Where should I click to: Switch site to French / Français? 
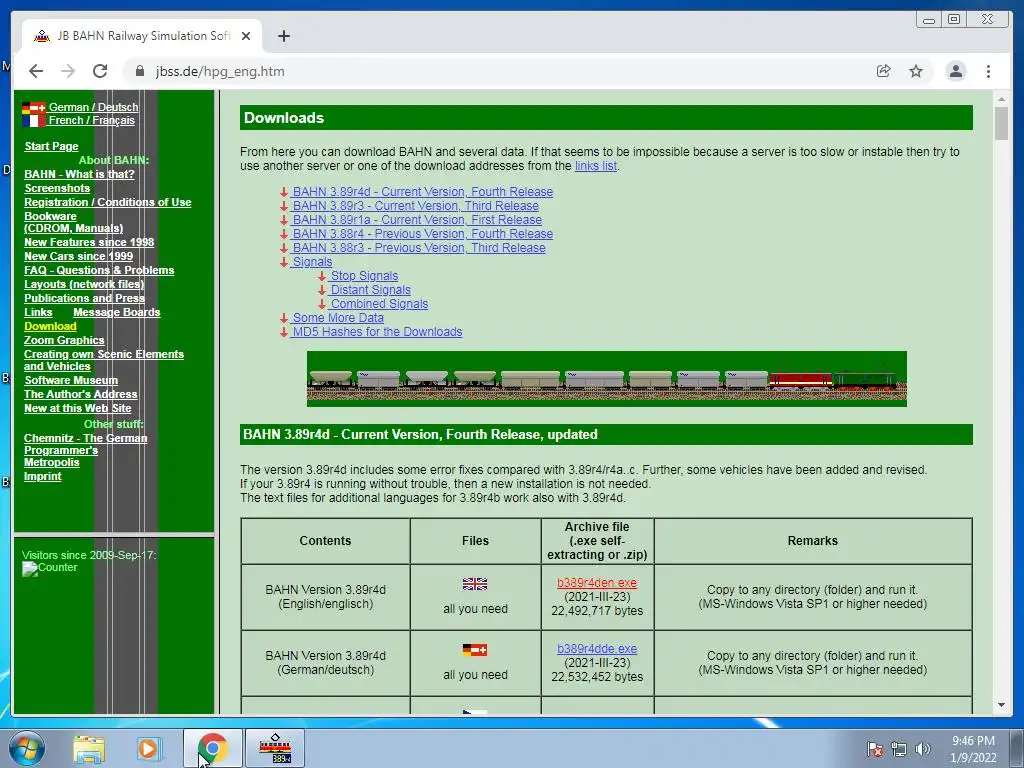pos(91,120)
